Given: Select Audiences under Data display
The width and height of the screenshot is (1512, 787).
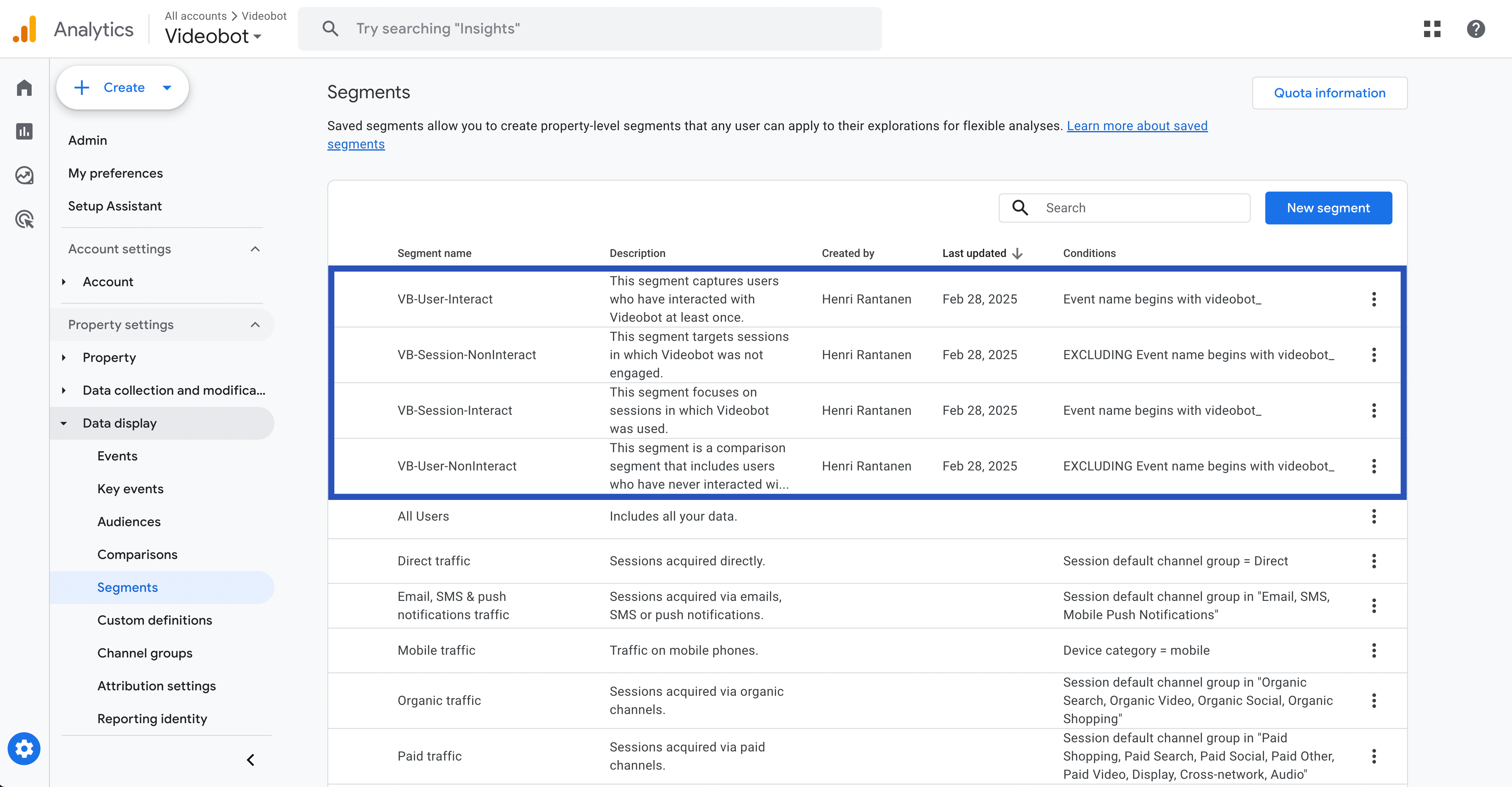Looking at the screenshot, I should [129, 522].
